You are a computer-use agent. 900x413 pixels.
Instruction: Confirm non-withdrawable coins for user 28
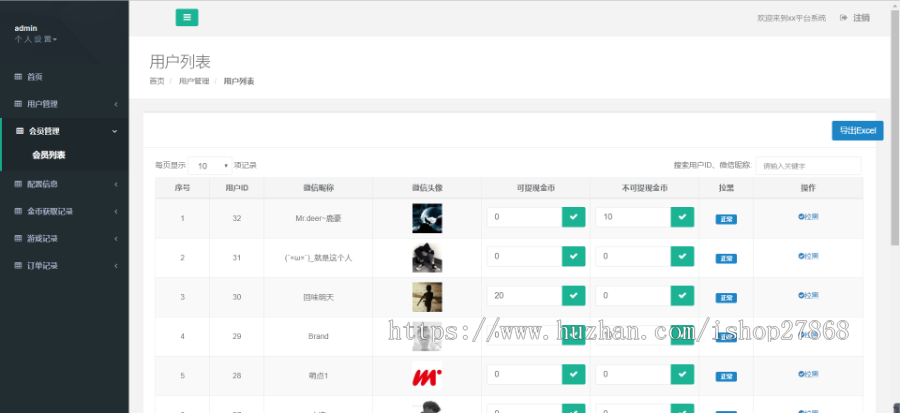point(682,374)
